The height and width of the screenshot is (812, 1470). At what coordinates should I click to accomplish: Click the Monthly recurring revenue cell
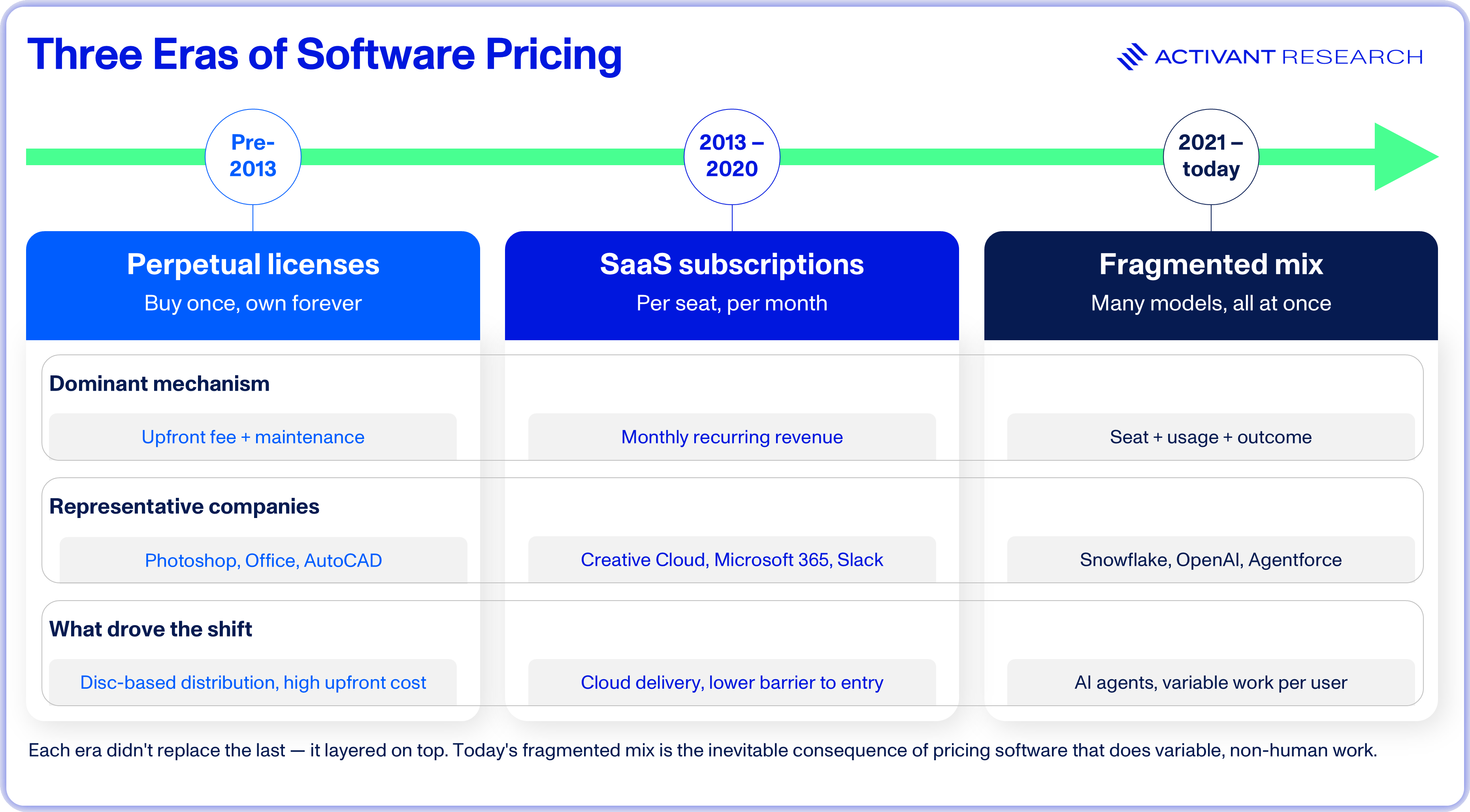coord(731,437)
